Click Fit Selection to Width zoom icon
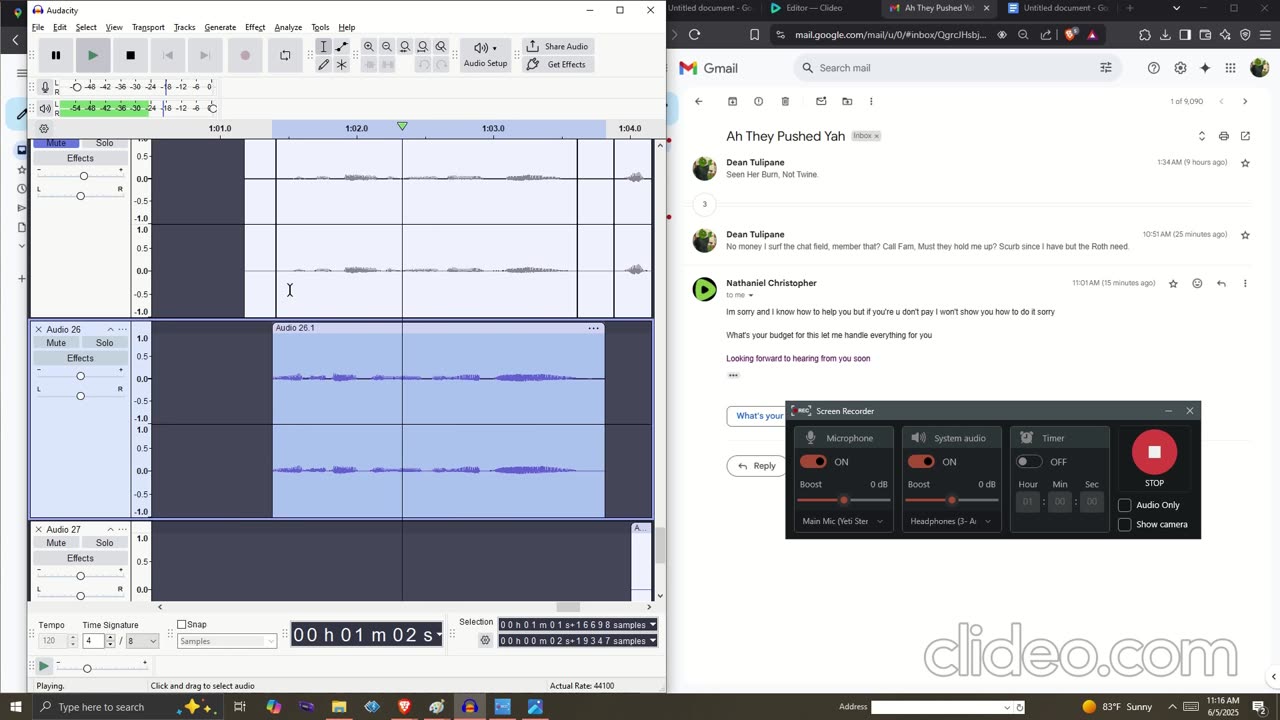Screen dimensions: 1280x720 [405, 47]
